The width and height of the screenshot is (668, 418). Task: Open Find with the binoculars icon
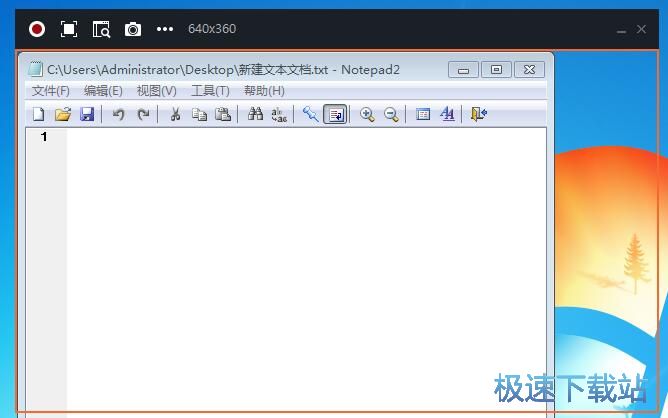[x=255, y=114]
